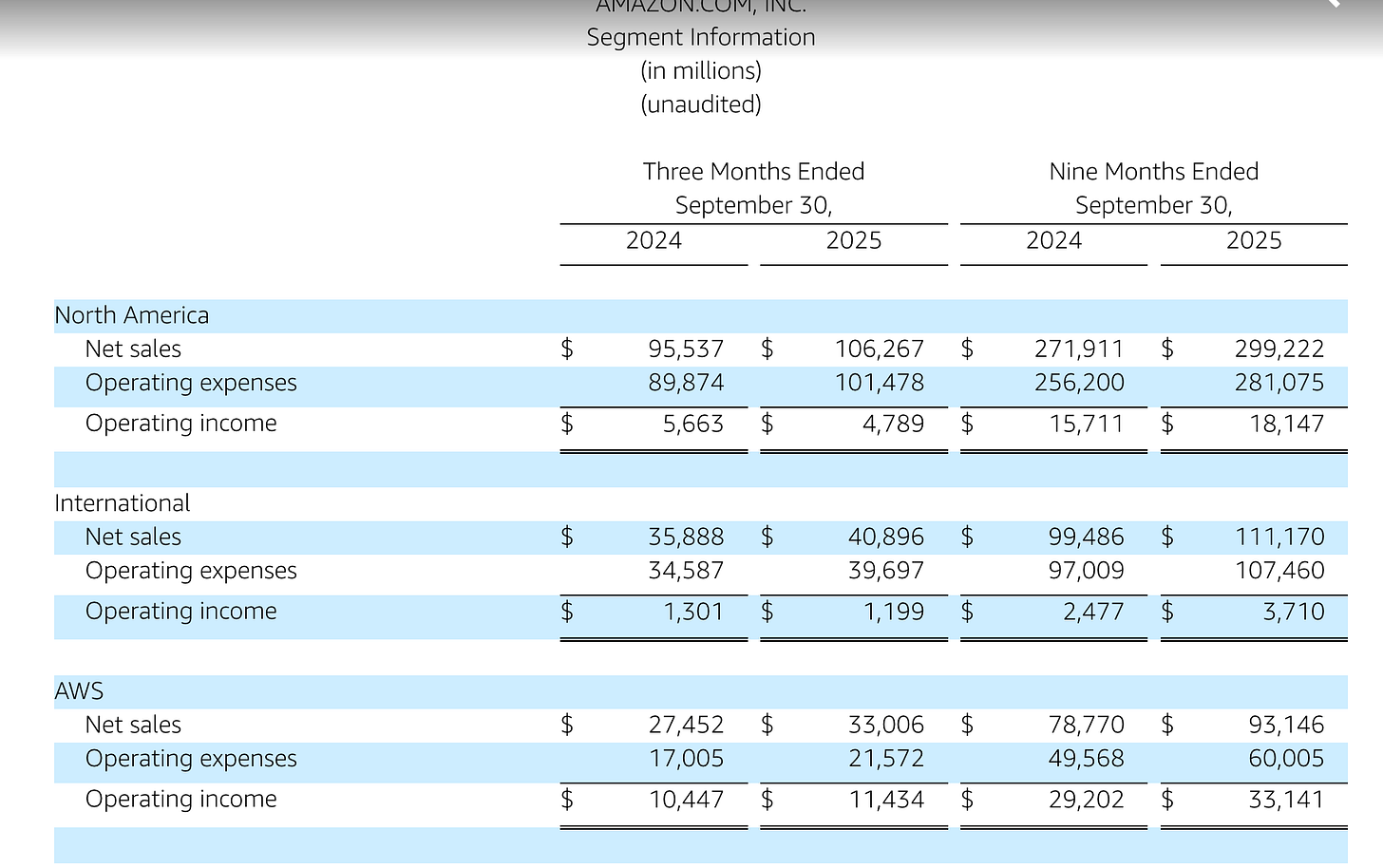Click the 281,075 cell
This screenshot has height=868, width=1383.
[x=1279, y=383]
